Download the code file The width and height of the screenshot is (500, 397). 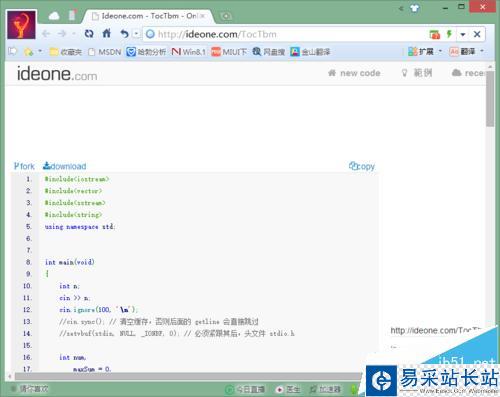point(65,166)
